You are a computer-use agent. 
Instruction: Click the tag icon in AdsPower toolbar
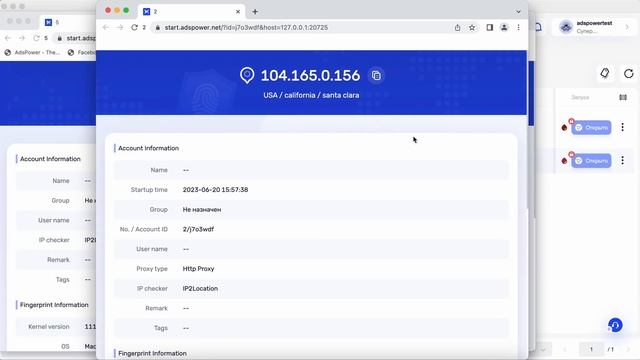(x=605, y=73)
